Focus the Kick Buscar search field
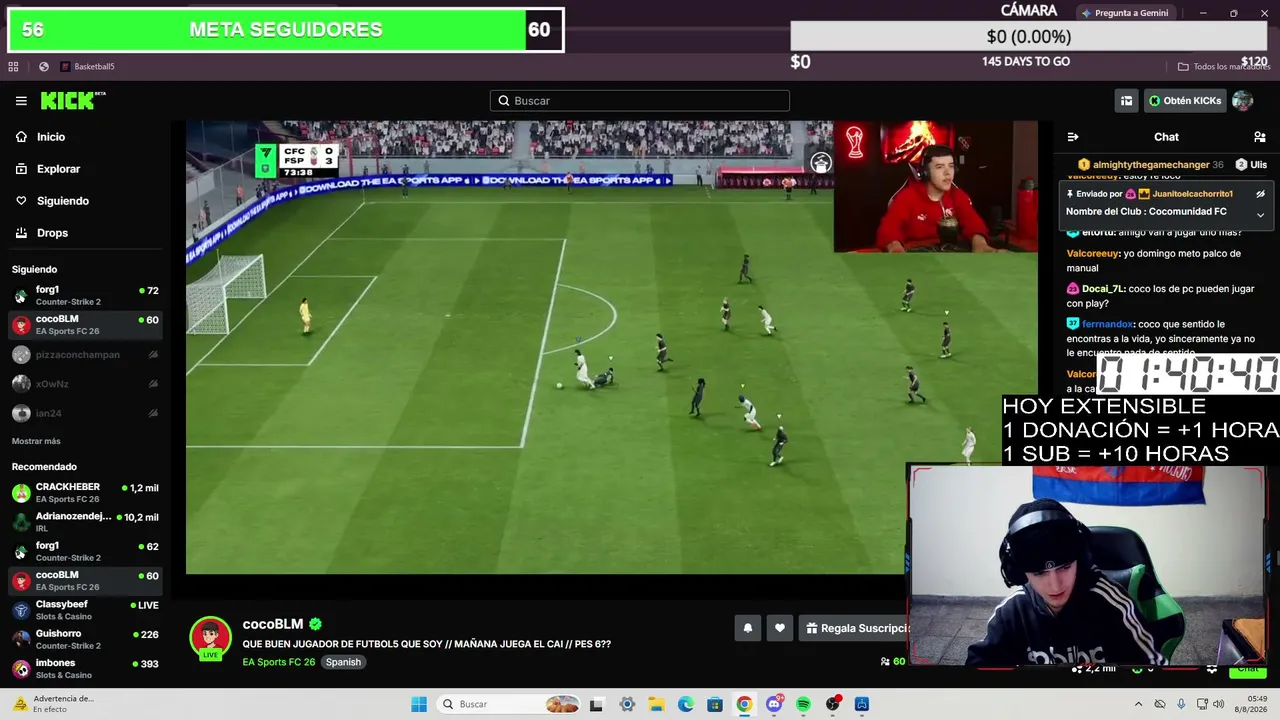This screenshot has height=720, width=1280. [640, 101]
